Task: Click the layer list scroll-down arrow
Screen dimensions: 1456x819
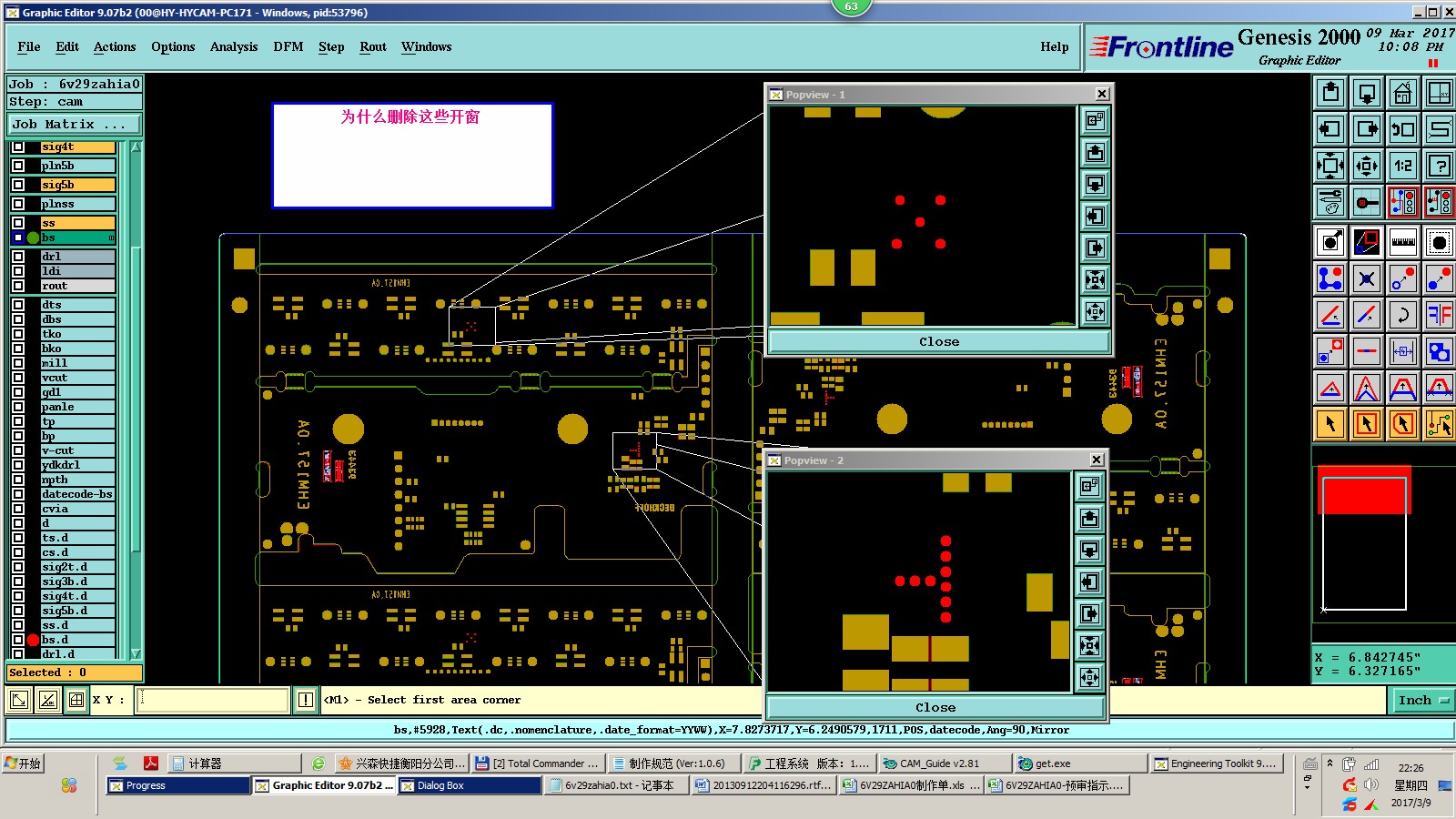Action: [136, 653]
